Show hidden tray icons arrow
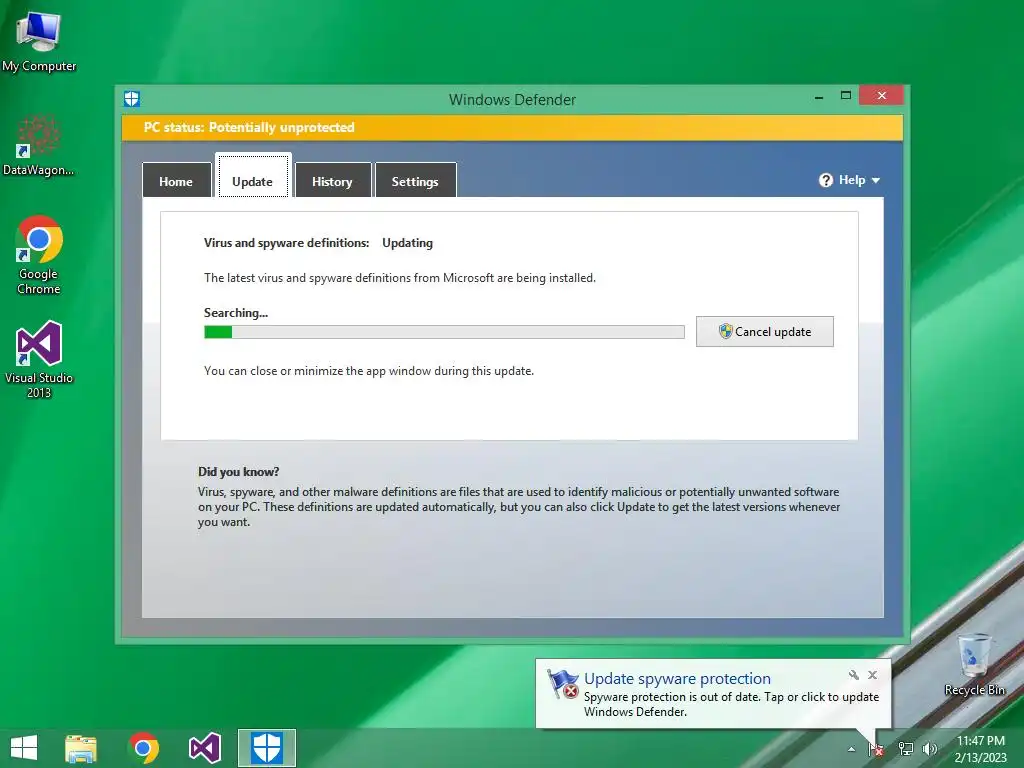Viewport: 1024px width, 768px height. tap(851, 749)
